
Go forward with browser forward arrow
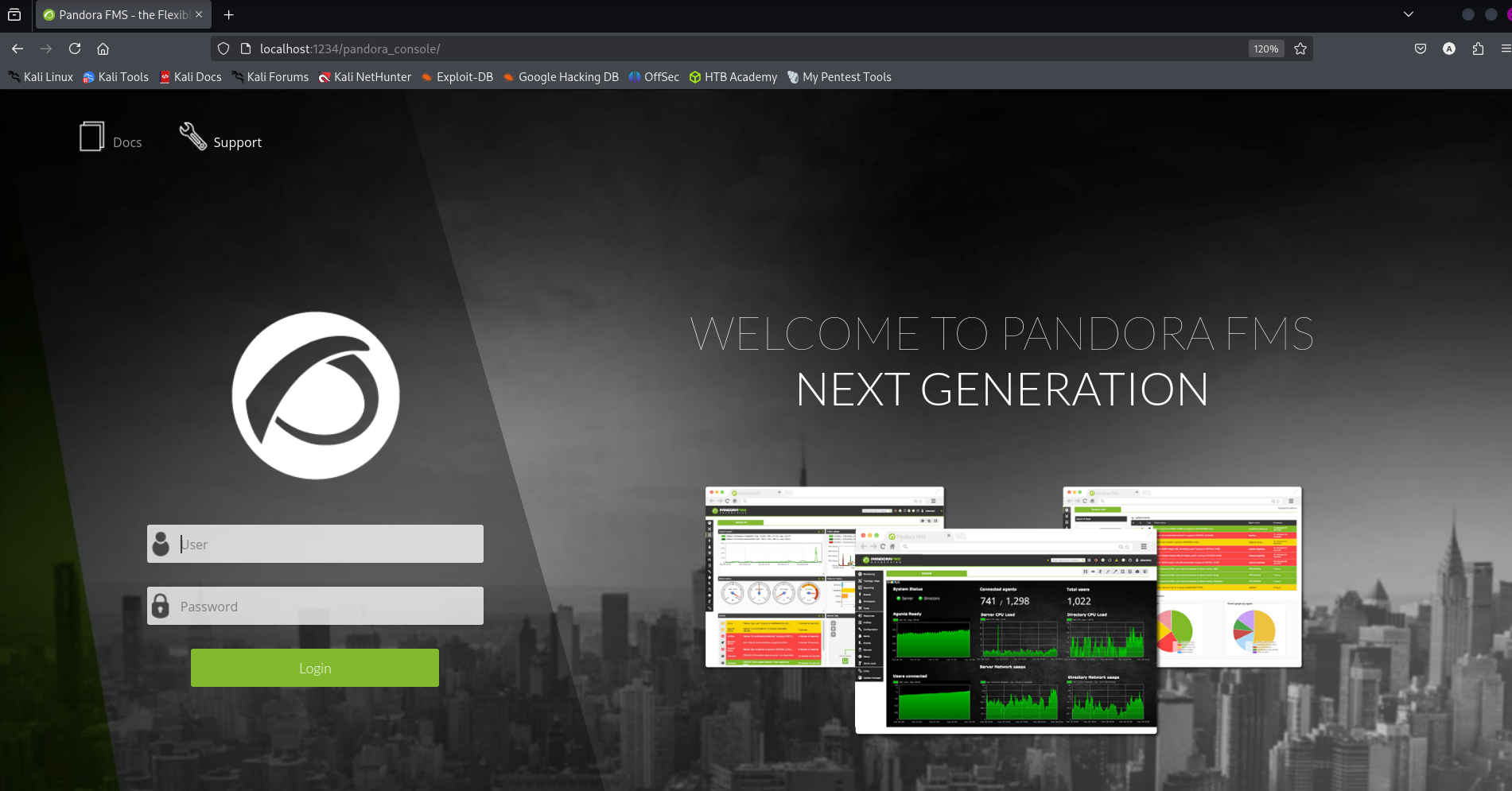[x=46, y=48]
